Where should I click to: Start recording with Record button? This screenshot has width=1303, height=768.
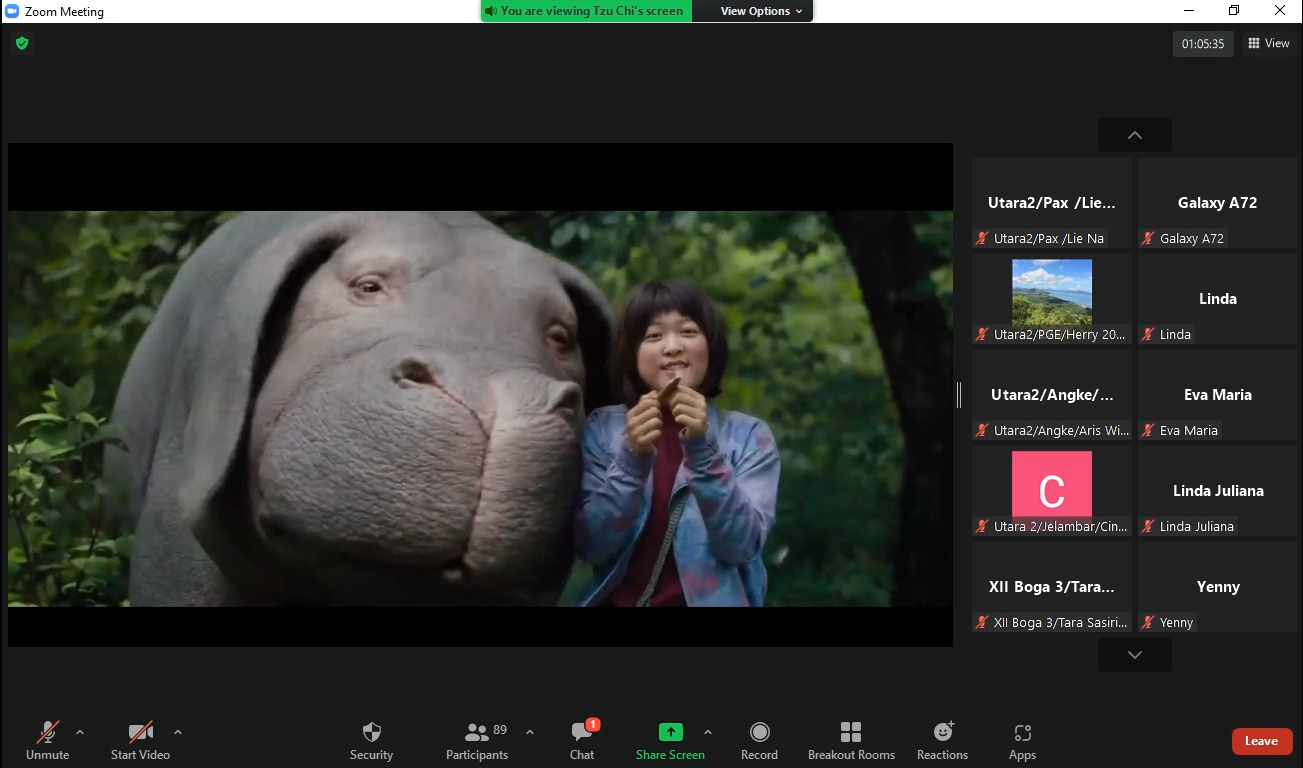759,741
